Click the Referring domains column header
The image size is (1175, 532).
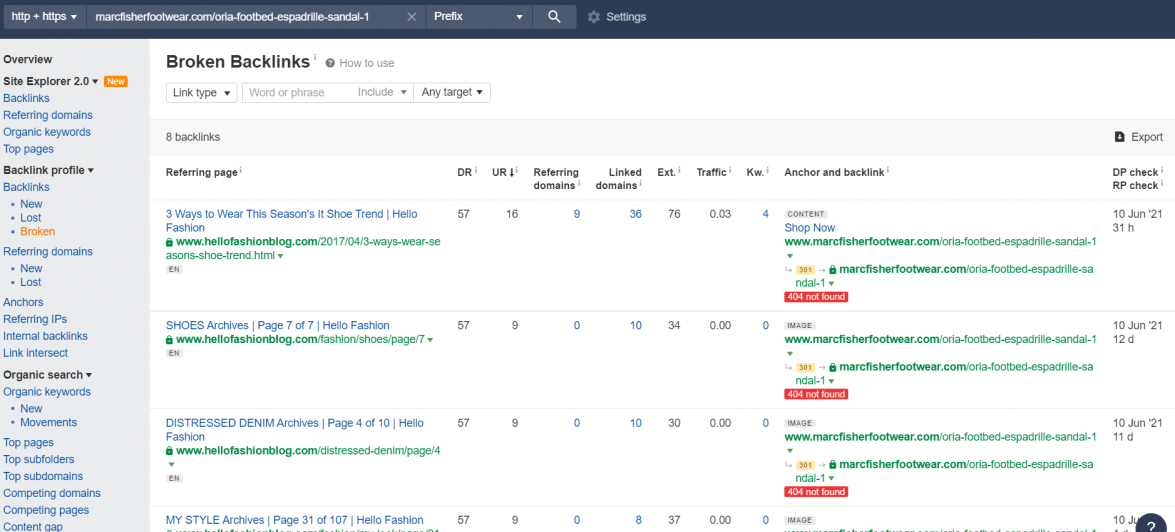(555, 178)
